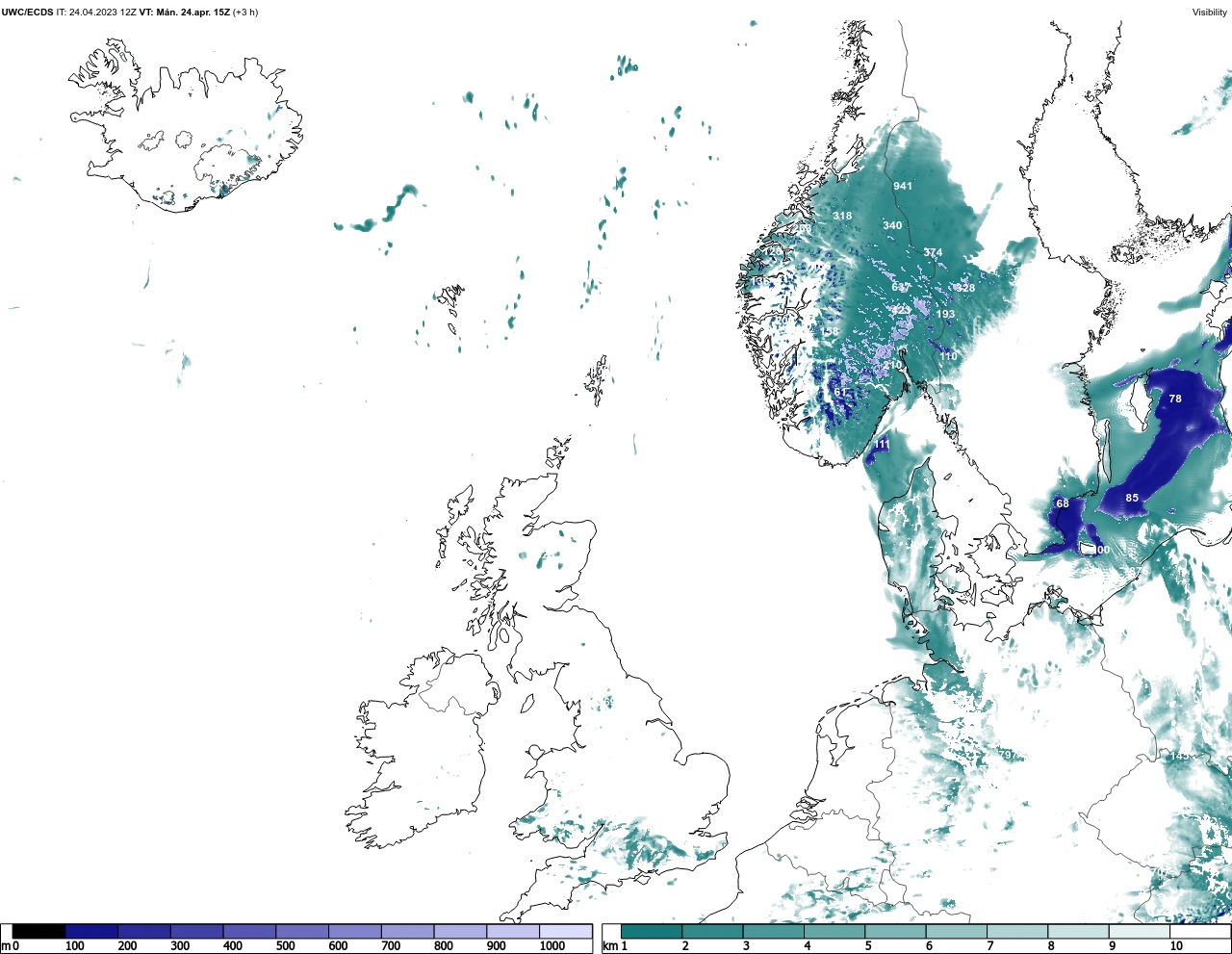
Task: Click the '68' value near southern Sweden
Action: [1063, 503]
